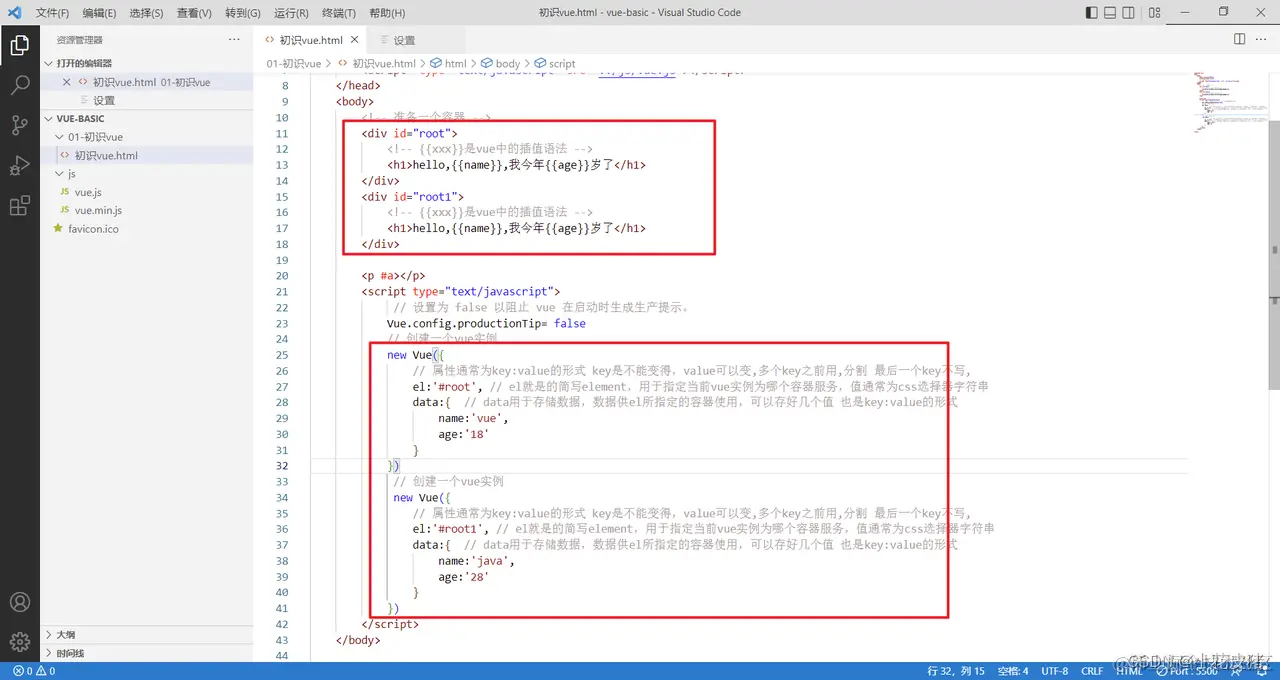Click the VS Code logo icon
Screen dimensions: 1280x680
[15, 13]
